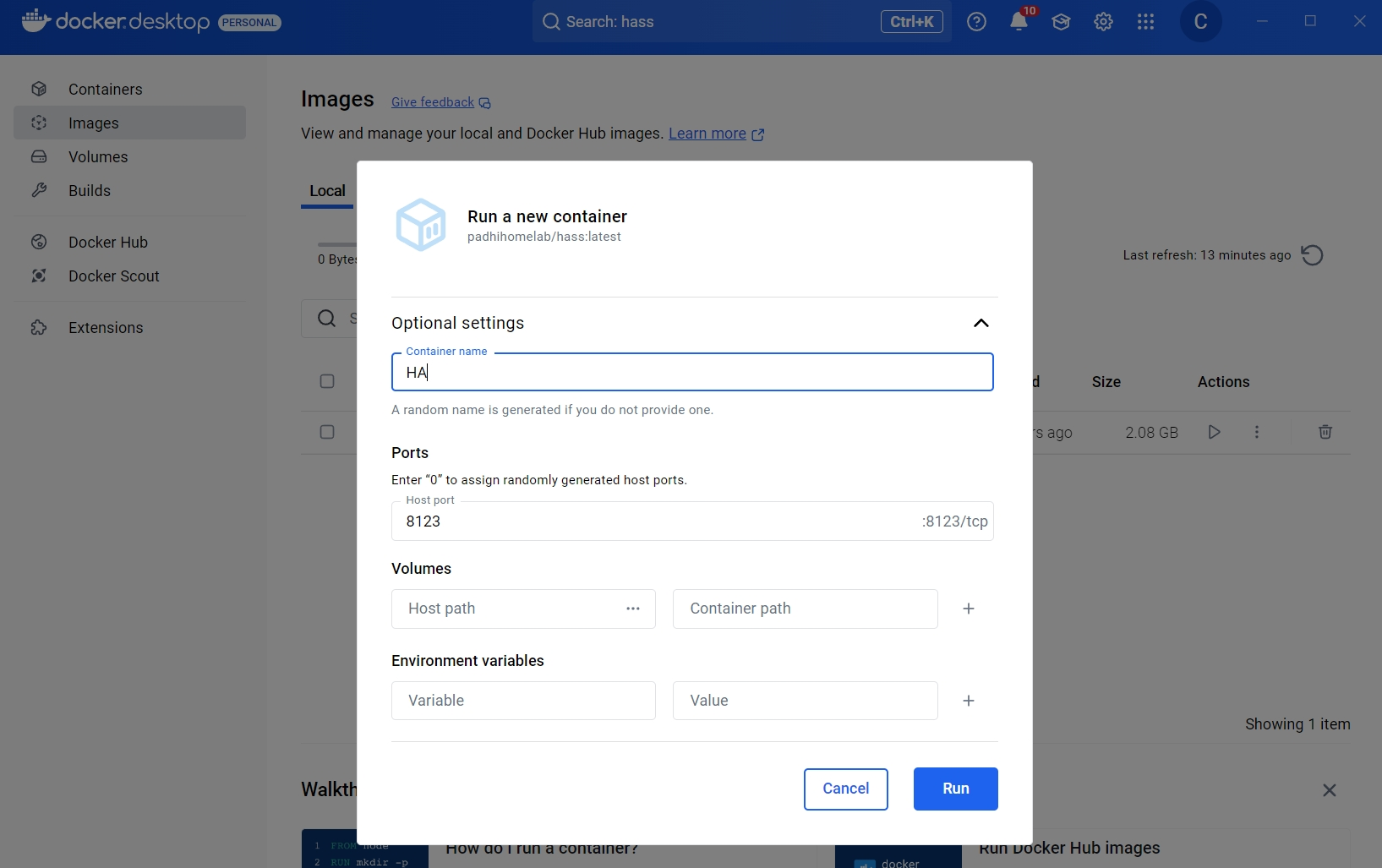The height and width of the screenshot is (868, 1382).
Task: Run the image using play icon
Action: 1214,432
